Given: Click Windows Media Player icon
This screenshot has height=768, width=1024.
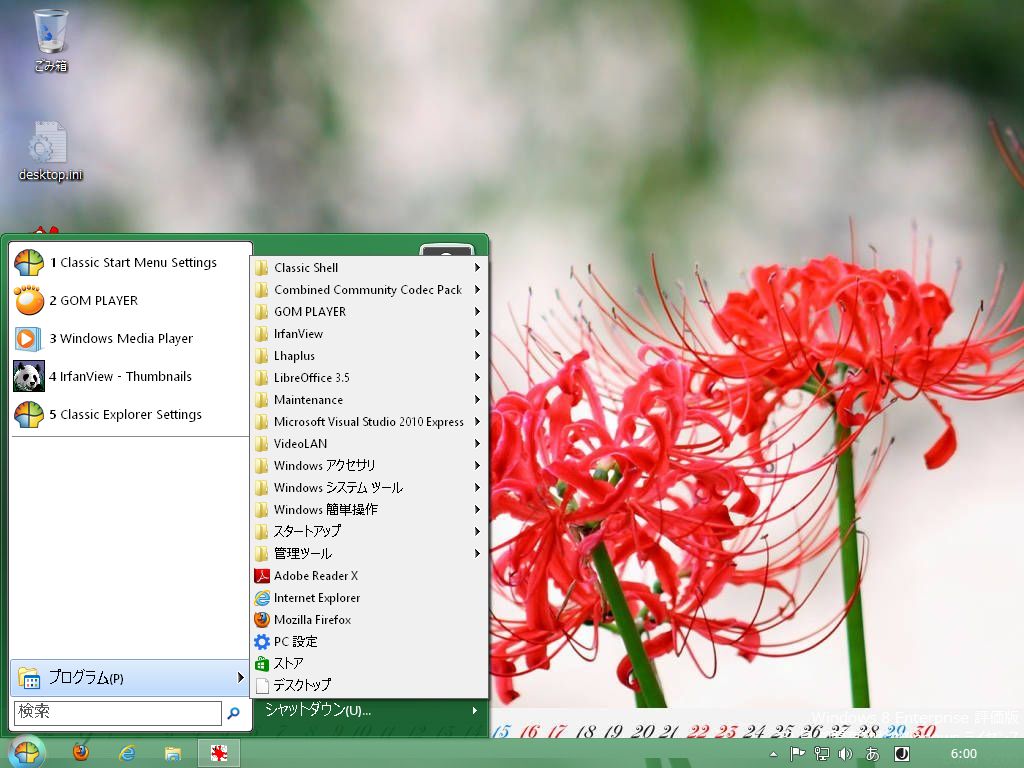Looking at the screenshot, I should [x=29, y=338].
